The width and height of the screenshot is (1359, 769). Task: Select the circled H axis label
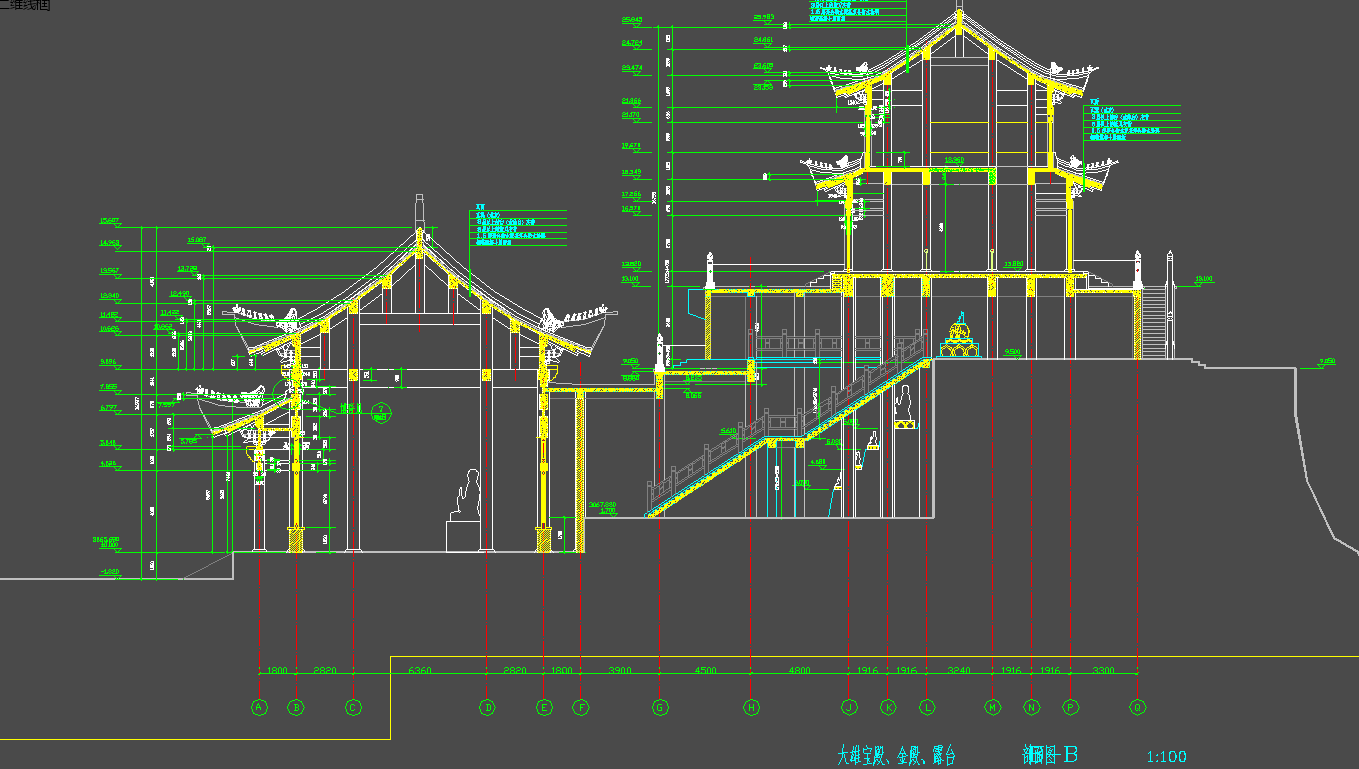[751, 708]
